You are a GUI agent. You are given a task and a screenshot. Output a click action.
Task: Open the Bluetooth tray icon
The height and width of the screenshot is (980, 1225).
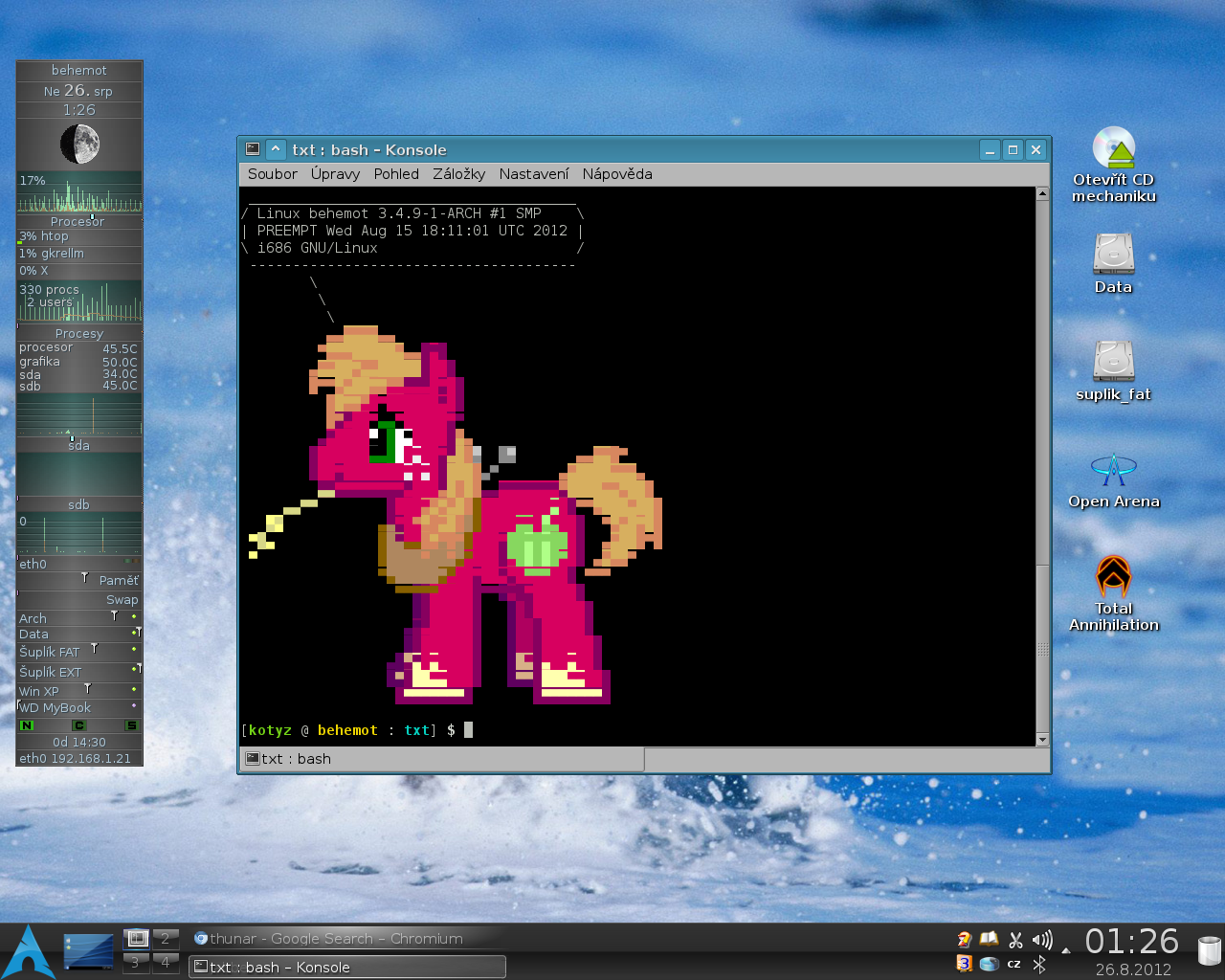coord(1039,964)
